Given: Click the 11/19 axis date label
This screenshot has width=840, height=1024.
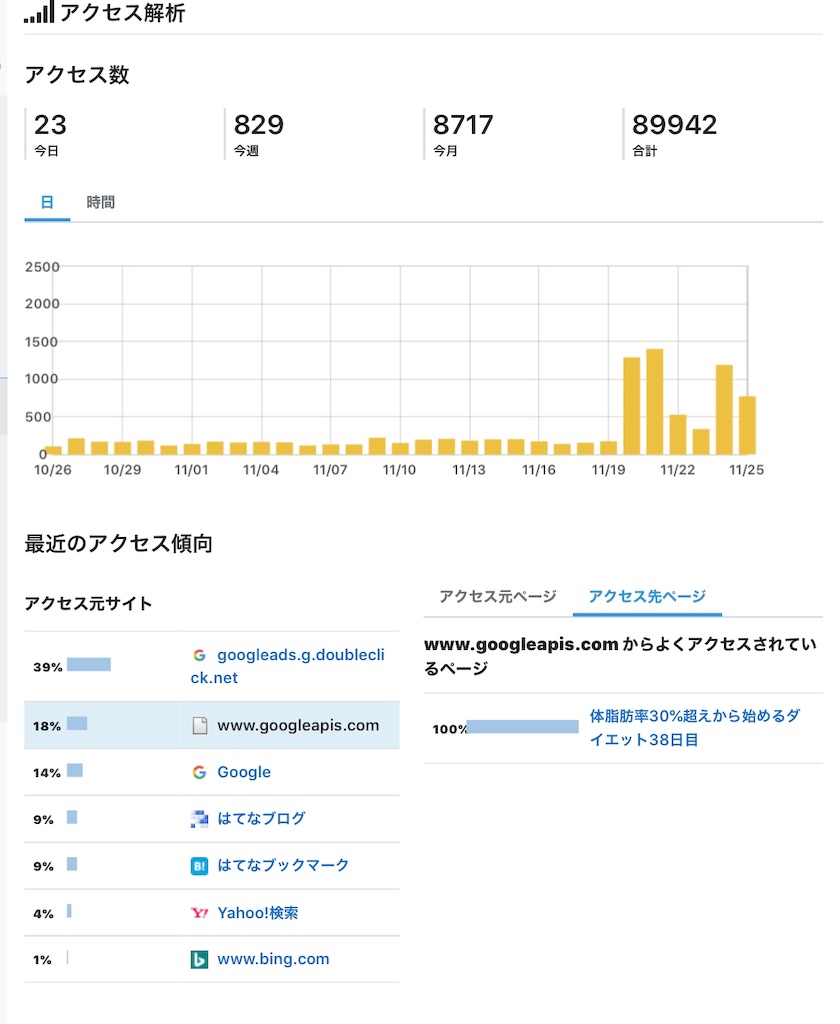Looking at the screenshot, I should tap(608, 470).
